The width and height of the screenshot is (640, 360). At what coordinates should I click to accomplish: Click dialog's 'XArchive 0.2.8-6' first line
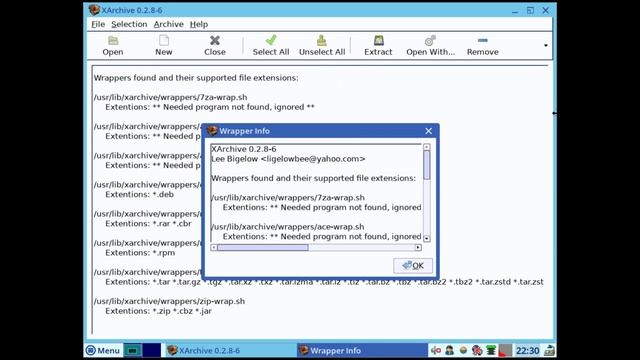(244, 149)
